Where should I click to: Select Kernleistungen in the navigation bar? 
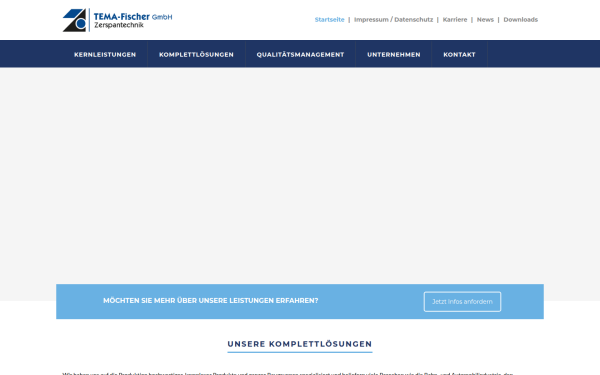click(x=105, y=54)
